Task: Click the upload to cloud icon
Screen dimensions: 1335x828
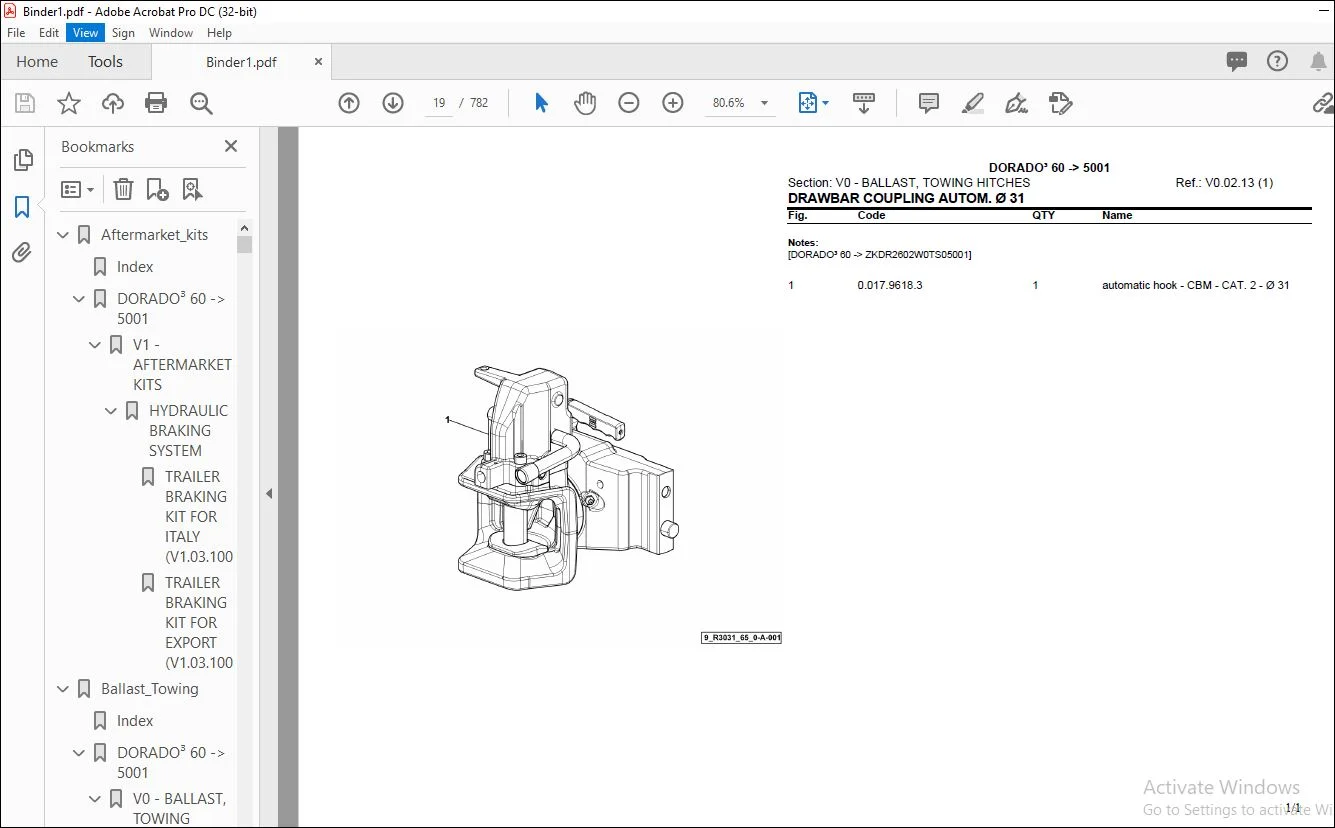Action: tap(113, 103)
